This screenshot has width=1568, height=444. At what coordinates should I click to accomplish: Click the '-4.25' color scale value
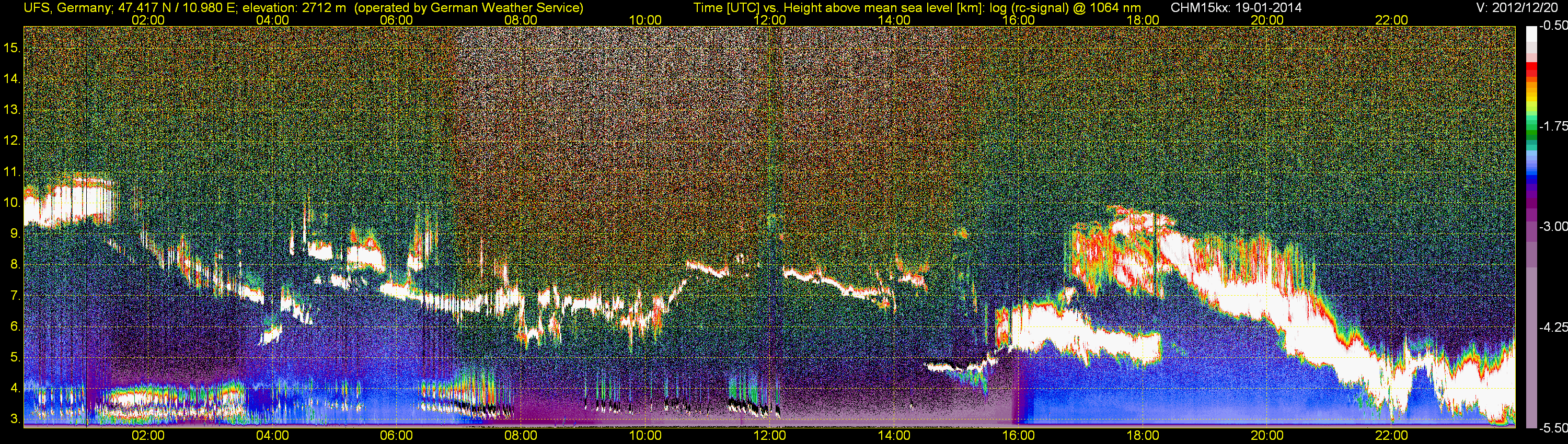(x=1553, y=327)
